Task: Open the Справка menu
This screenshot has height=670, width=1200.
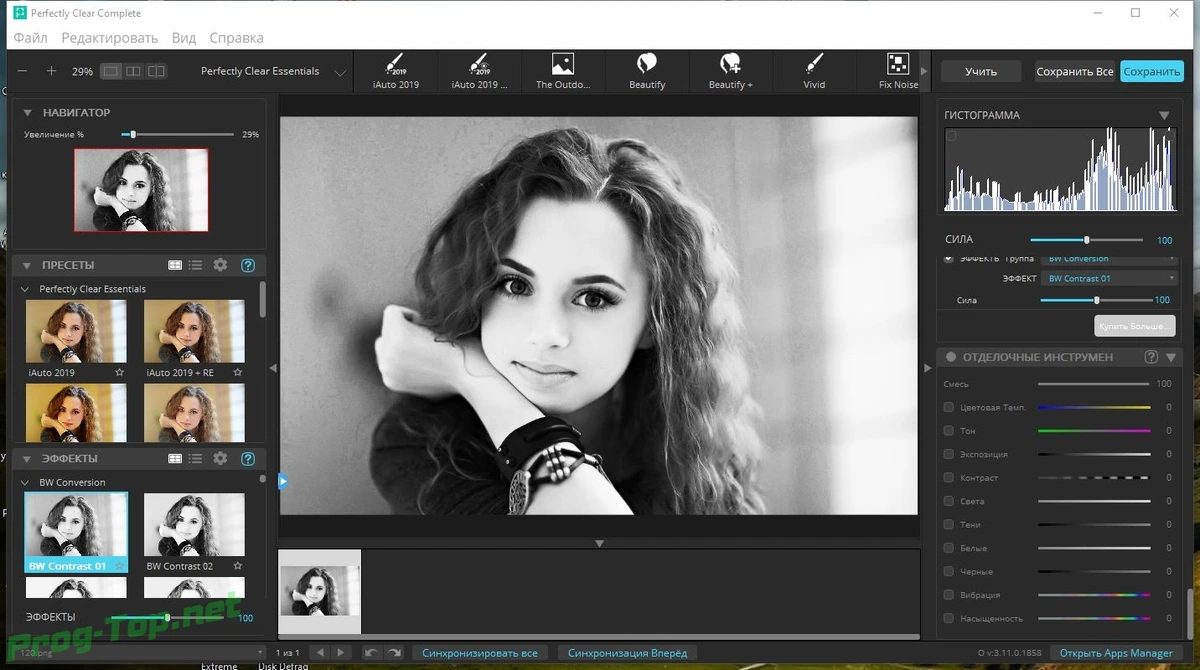Action: point(237,38)
